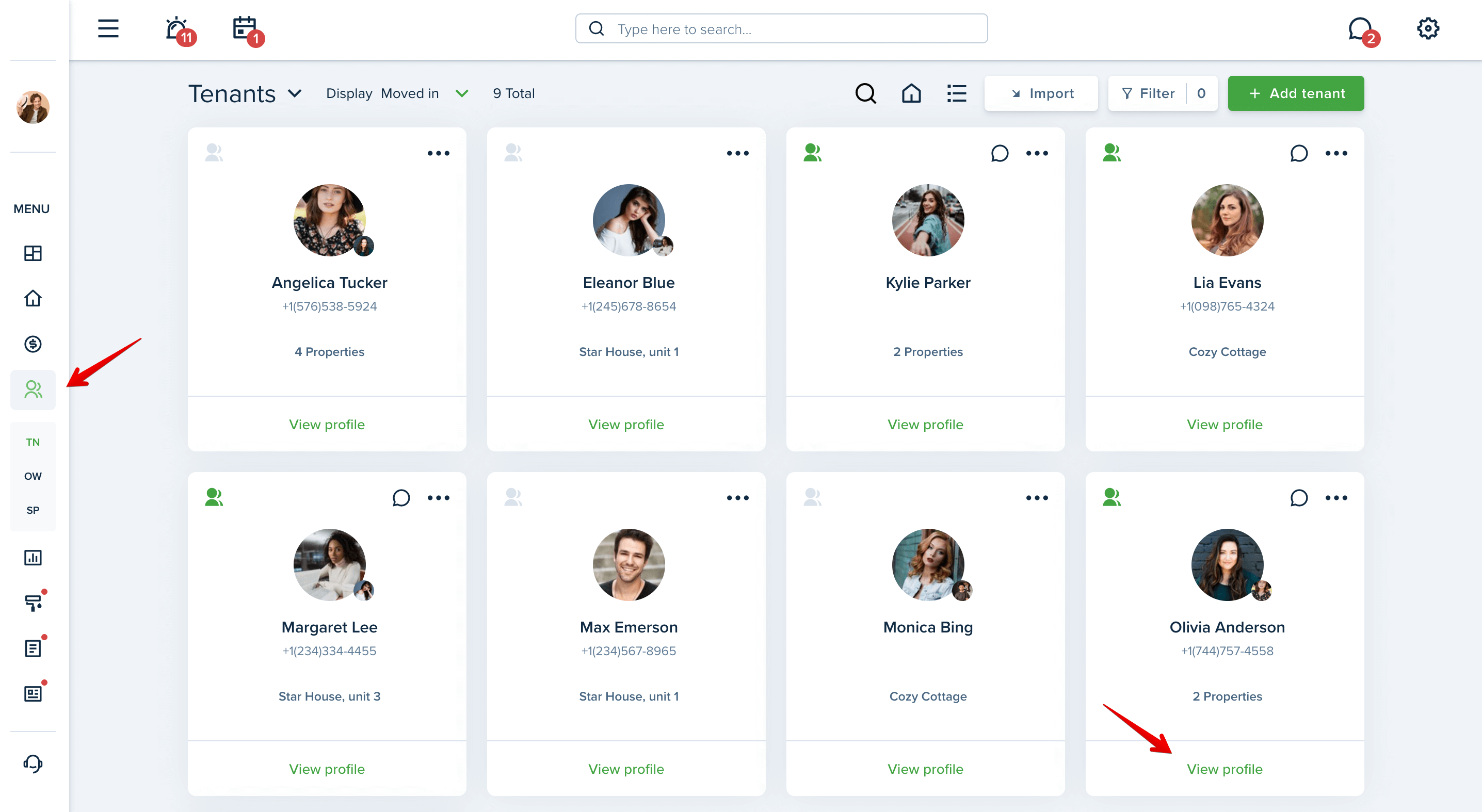Click Margaret Lee's Star House, unit 3
This screenshot has width=1482, height=812.
click(329, 696)
